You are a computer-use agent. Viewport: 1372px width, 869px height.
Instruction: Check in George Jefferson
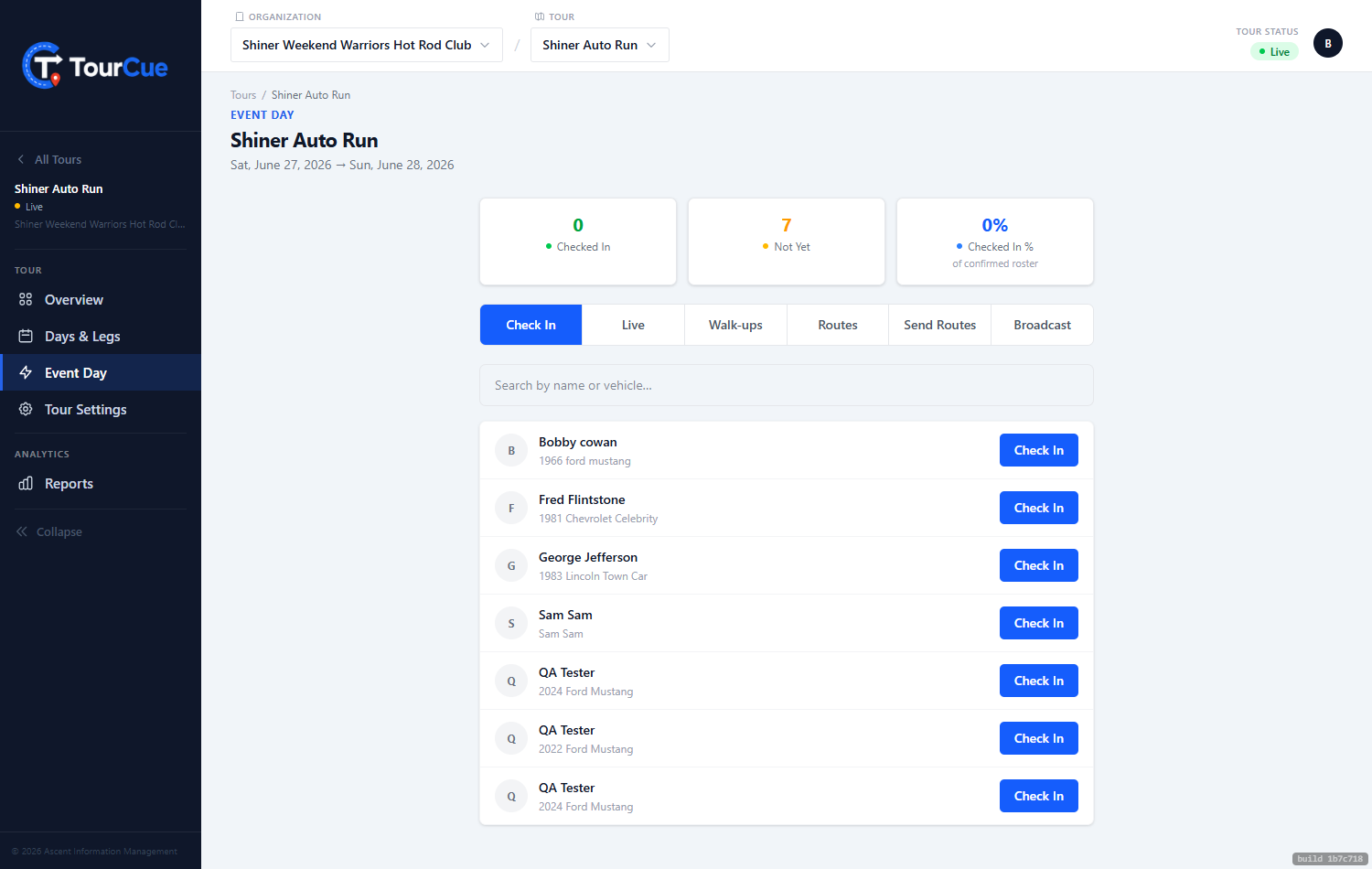1038,565
